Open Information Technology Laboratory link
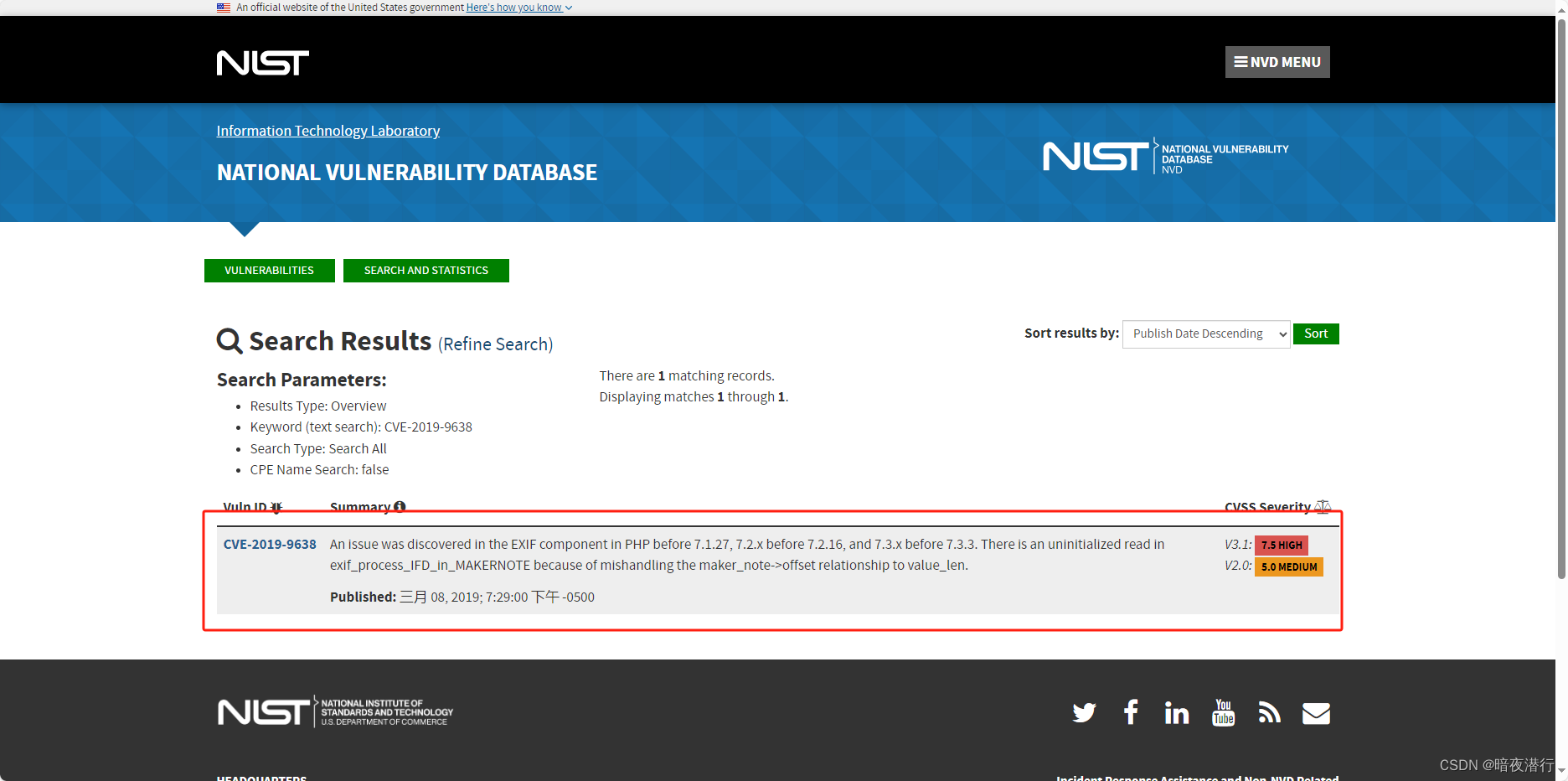This screenshot has width=1568, height=781. coord(328,131)
